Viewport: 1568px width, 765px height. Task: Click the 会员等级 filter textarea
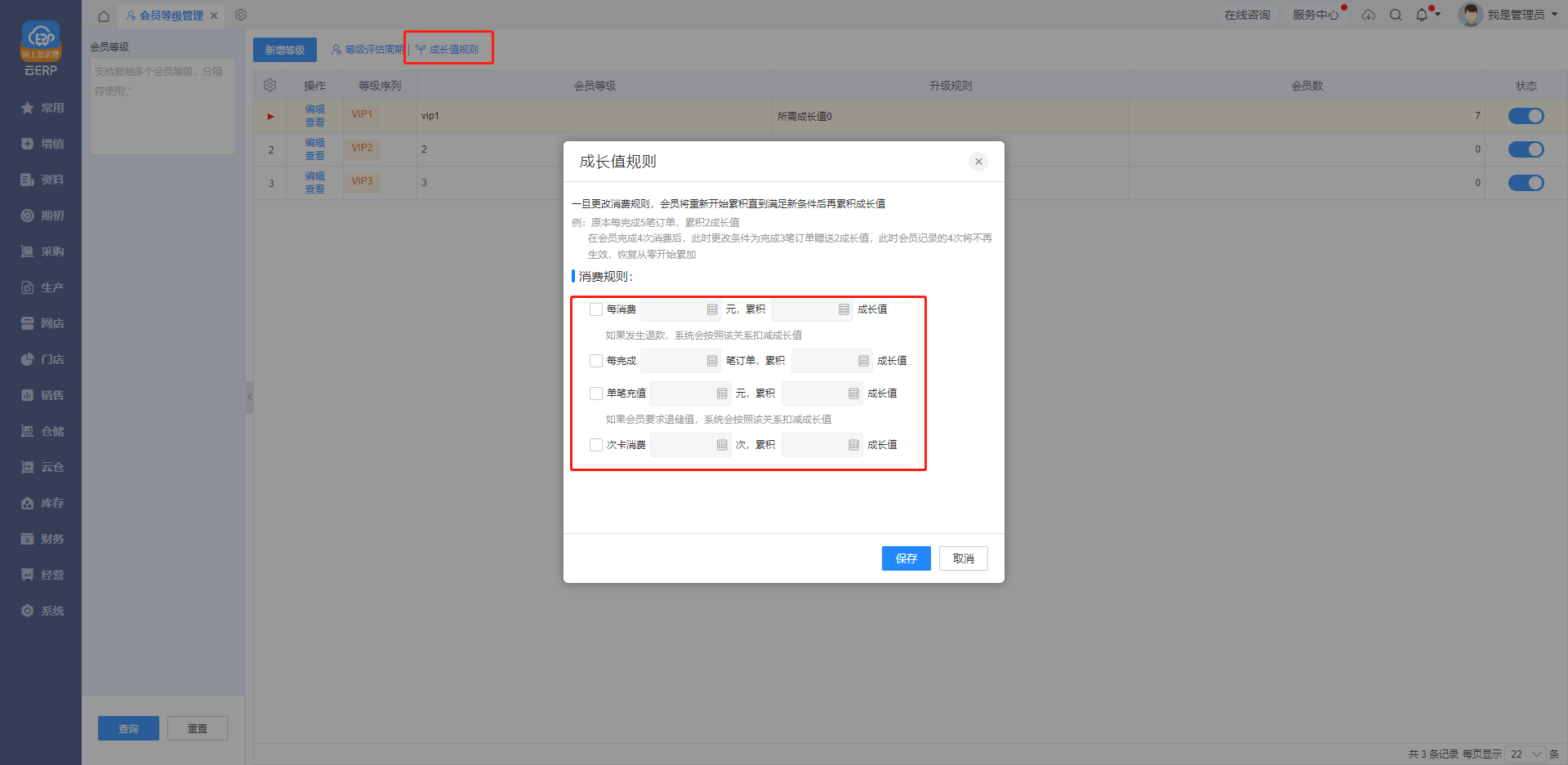click(x=163, y=105)
